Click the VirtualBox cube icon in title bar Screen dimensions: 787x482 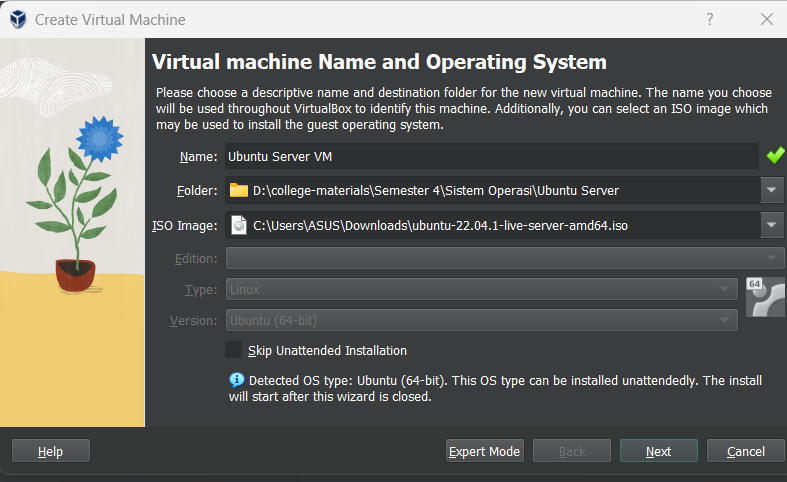[17, 19]
